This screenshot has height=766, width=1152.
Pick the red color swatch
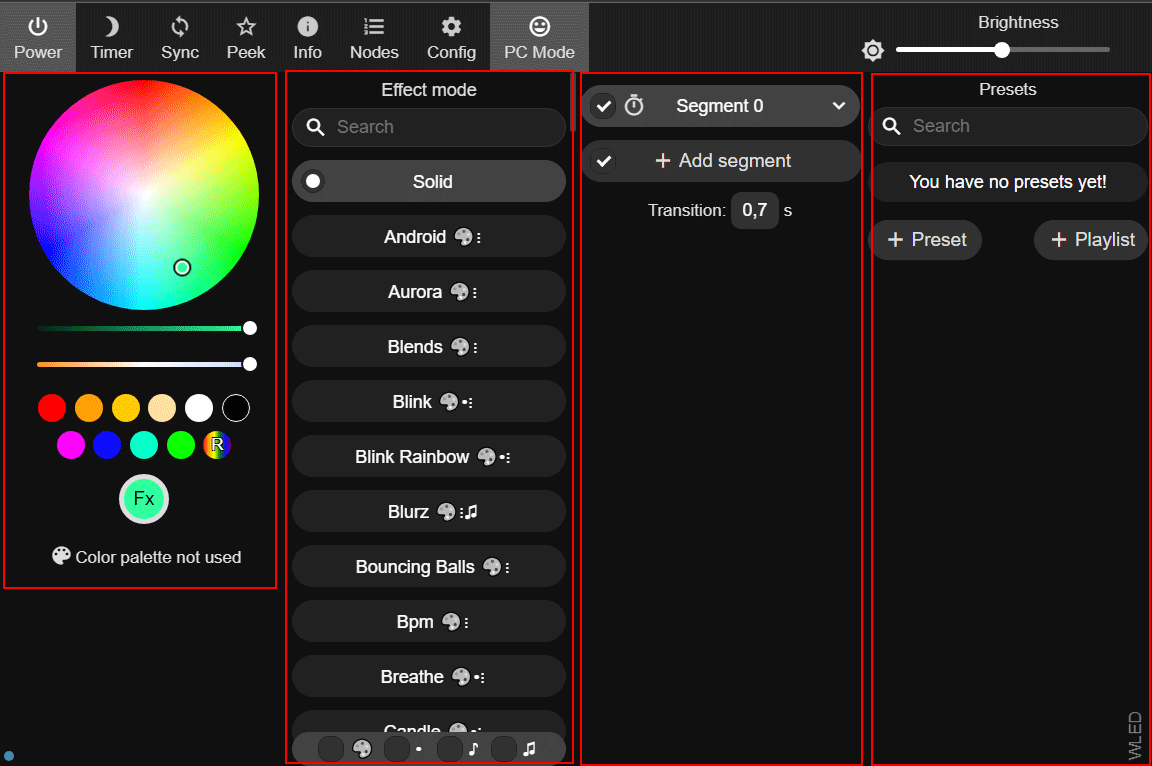tap(52, 408)
